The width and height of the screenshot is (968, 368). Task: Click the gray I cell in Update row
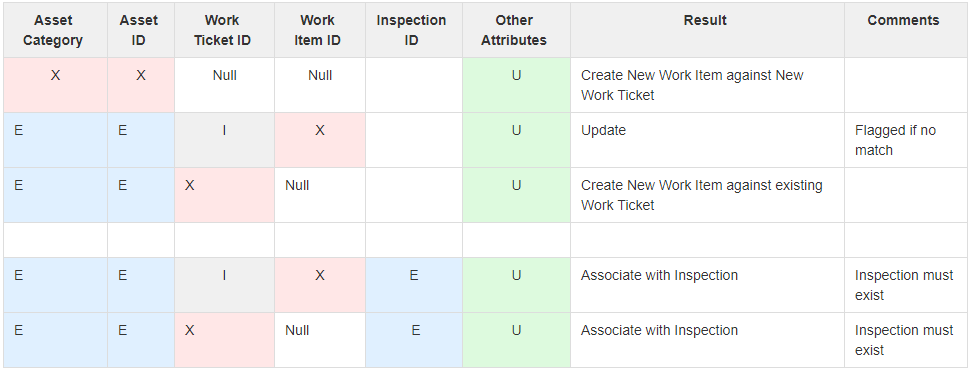coord(224,140)
